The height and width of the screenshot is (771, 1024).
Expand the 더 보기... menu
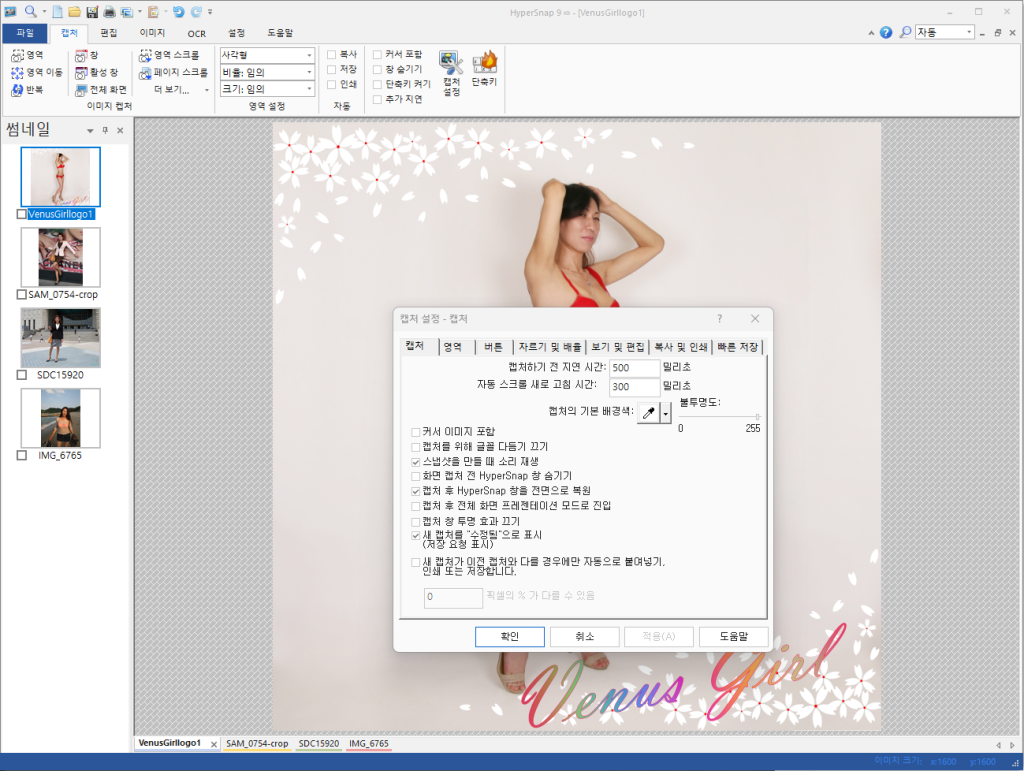pyautogui.click(x=182, y=89)
